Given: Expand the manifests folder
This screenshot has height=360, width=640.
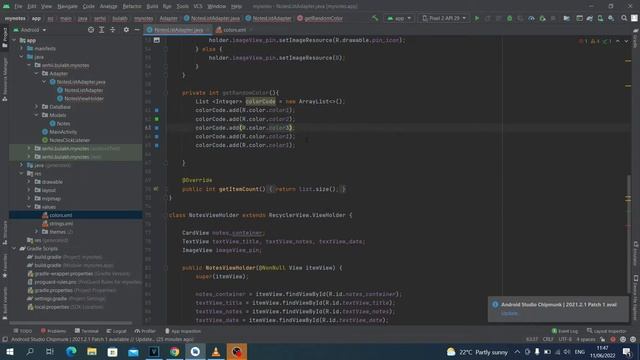Looking at the screenshot, I should tap(22, 49).
